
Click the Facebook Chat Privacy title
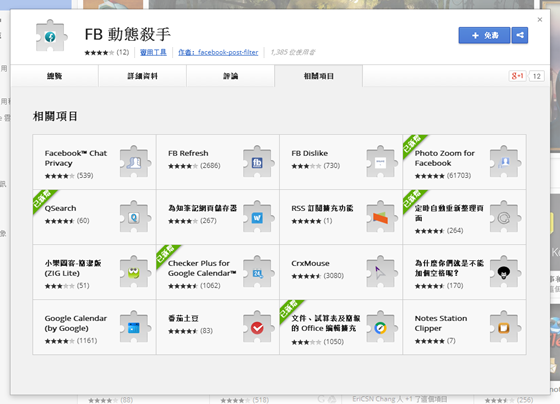coord(76,158)
